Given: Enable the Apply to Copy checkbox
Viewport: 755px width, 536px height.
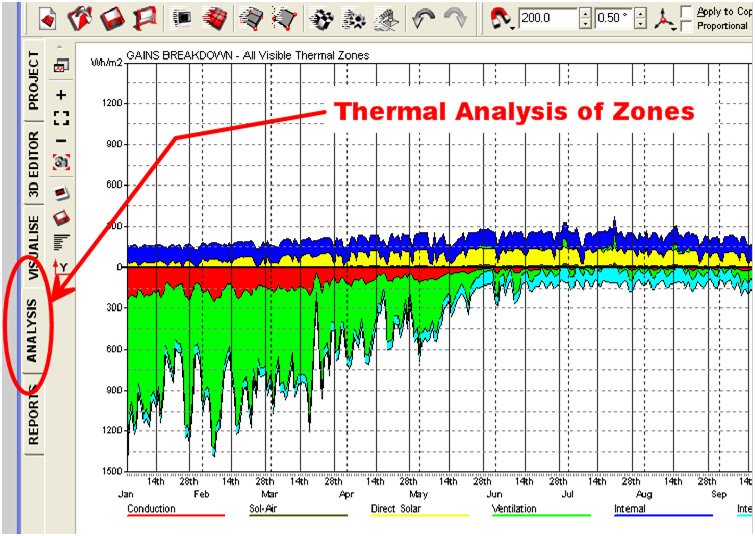Looking at the screenshot, I should coord(687,11).
